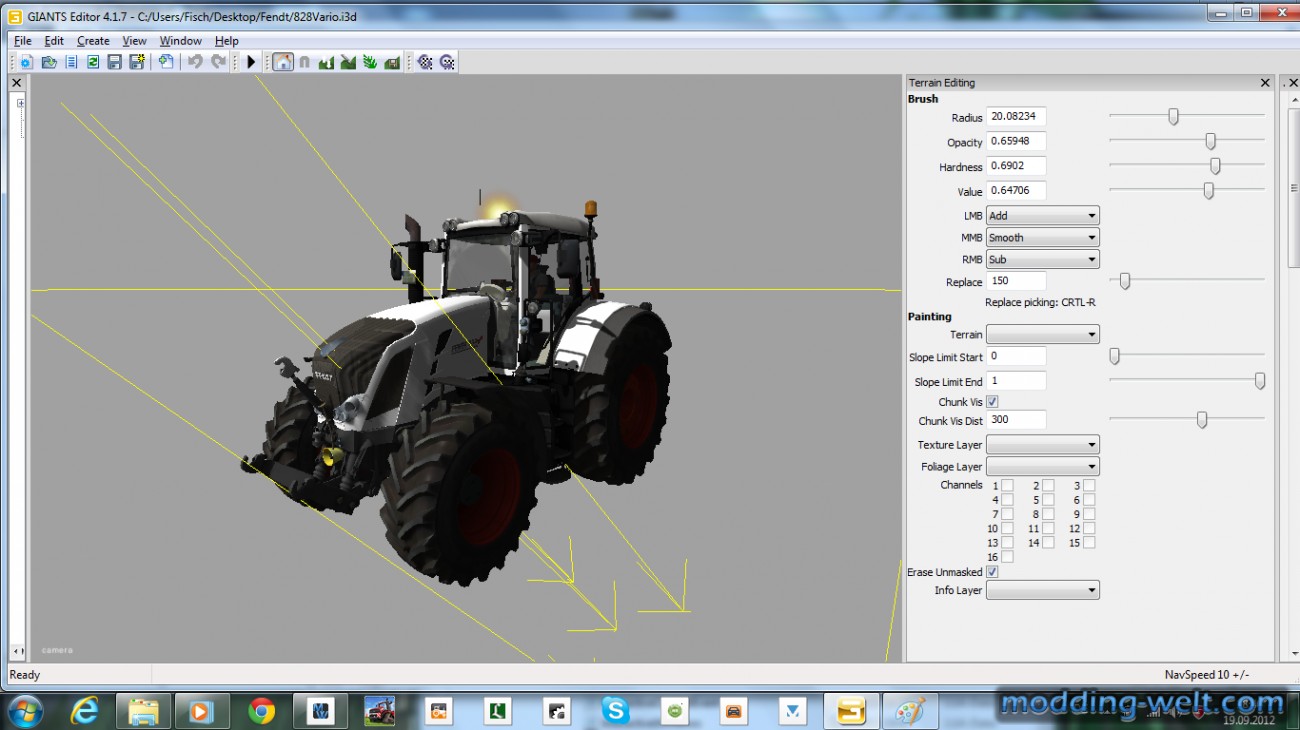Open Google Chrome from taskbar
The image size is (1300, 730).
click(262, 711)
